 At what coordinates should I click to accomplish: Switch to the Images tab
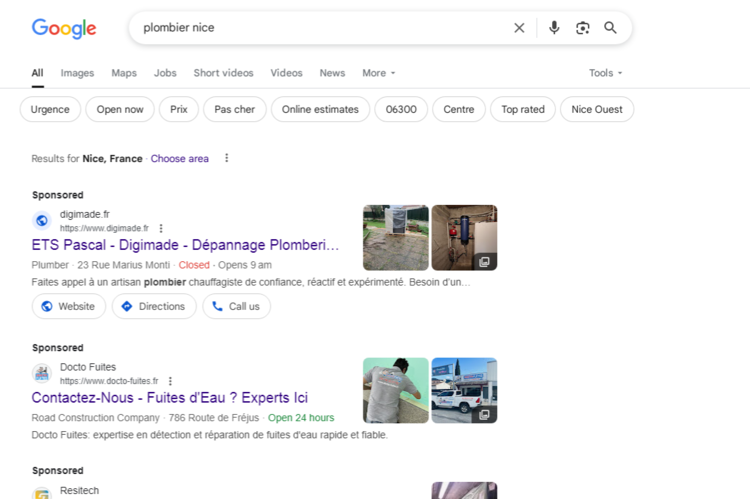click(77, 73)
